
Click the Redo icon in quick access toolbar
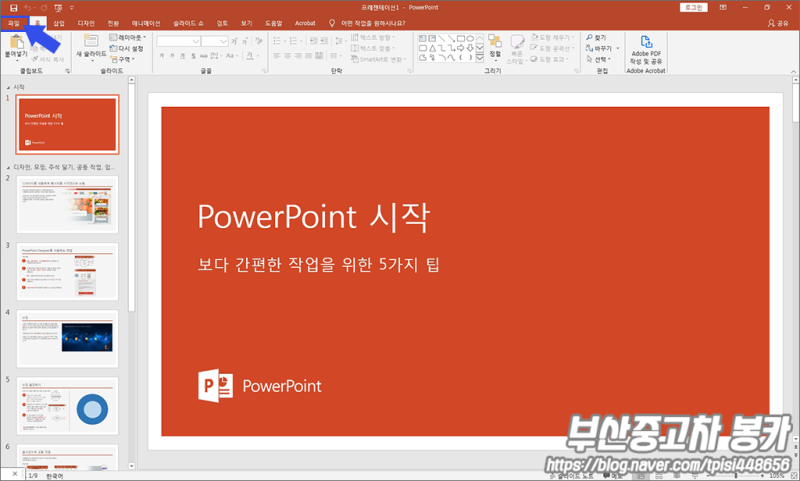(44, 8)
